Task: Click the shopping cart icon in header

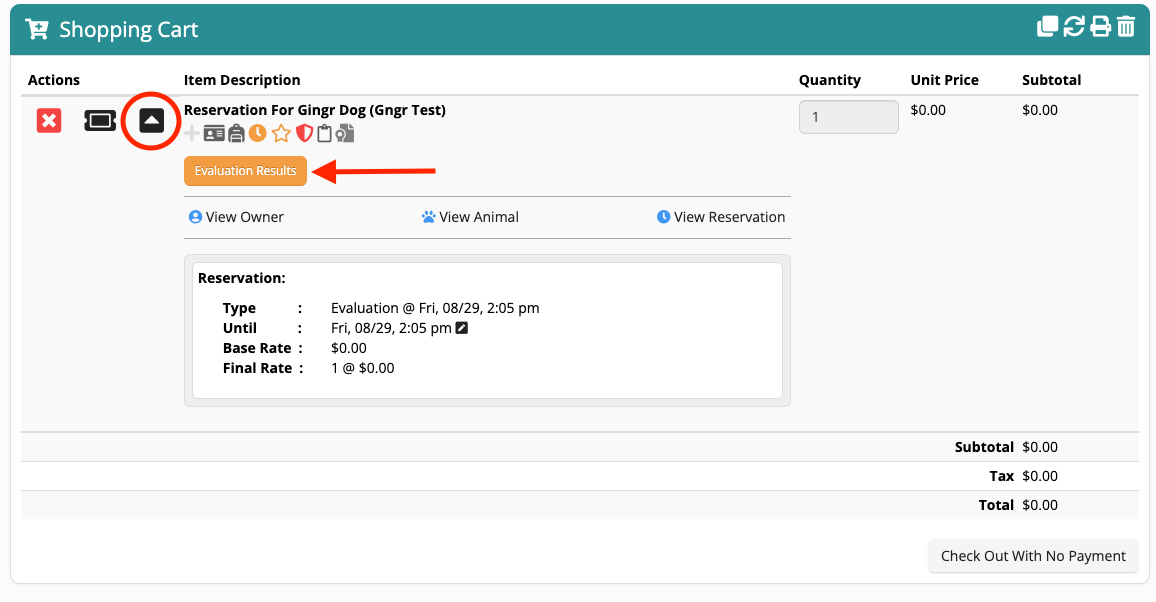Action: (x=37, y=29)
